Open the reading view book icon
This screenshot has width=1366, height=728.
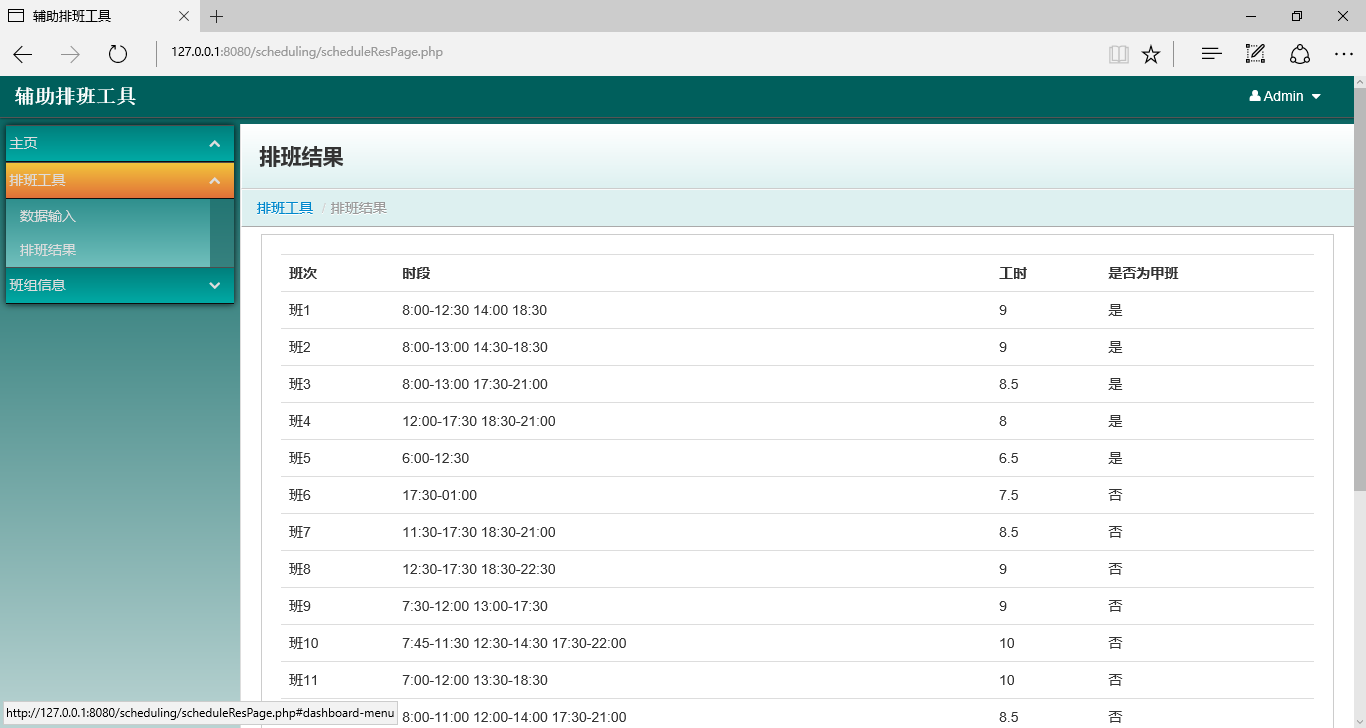click(1118, 54)
